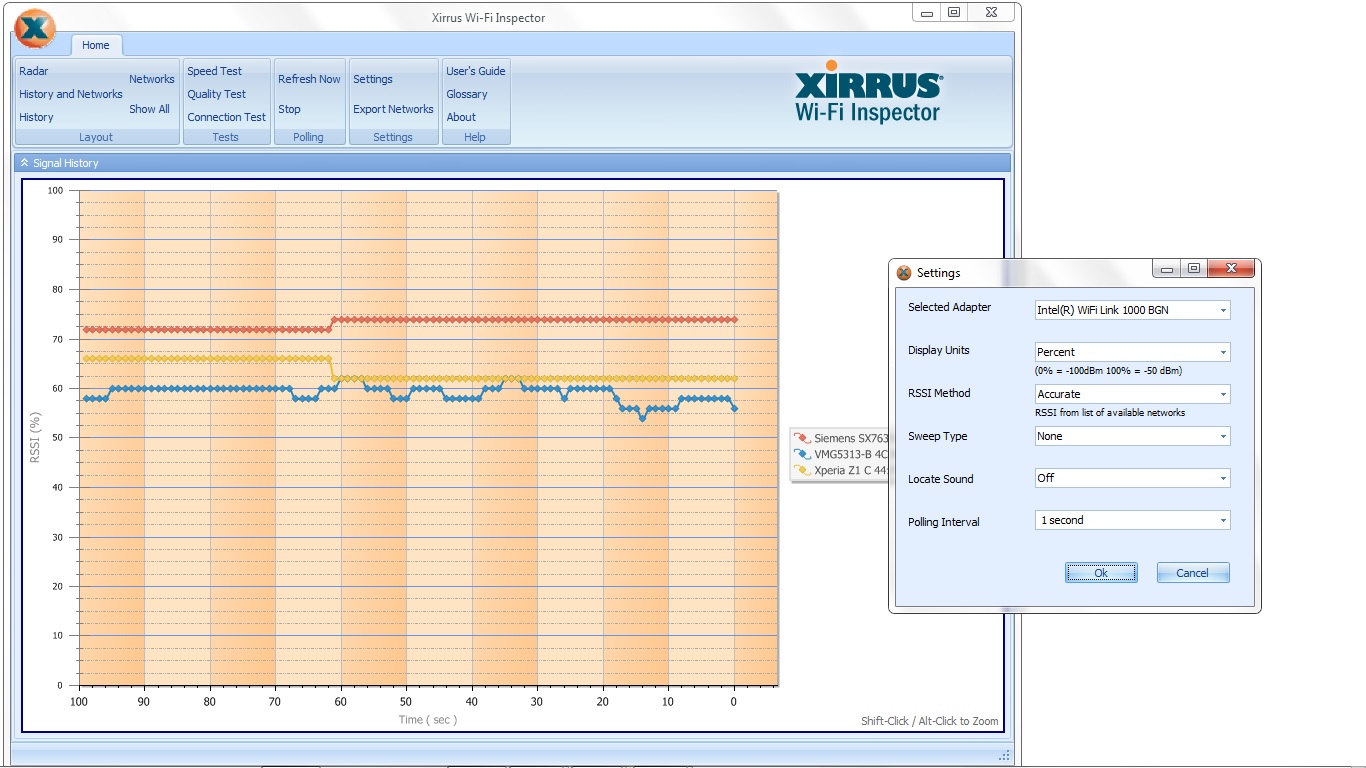Open Export Networks from the ribbon

tap(393, 109)
